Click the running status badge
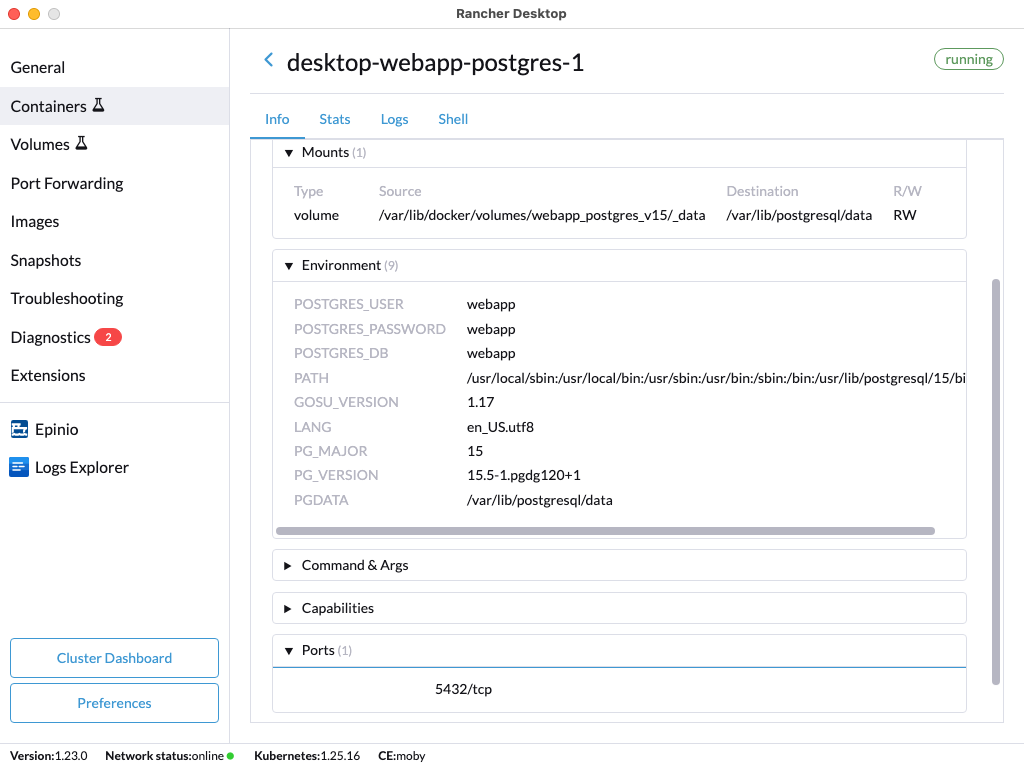Viewport: 1024px width, 768px height. [x=968, y=59]
